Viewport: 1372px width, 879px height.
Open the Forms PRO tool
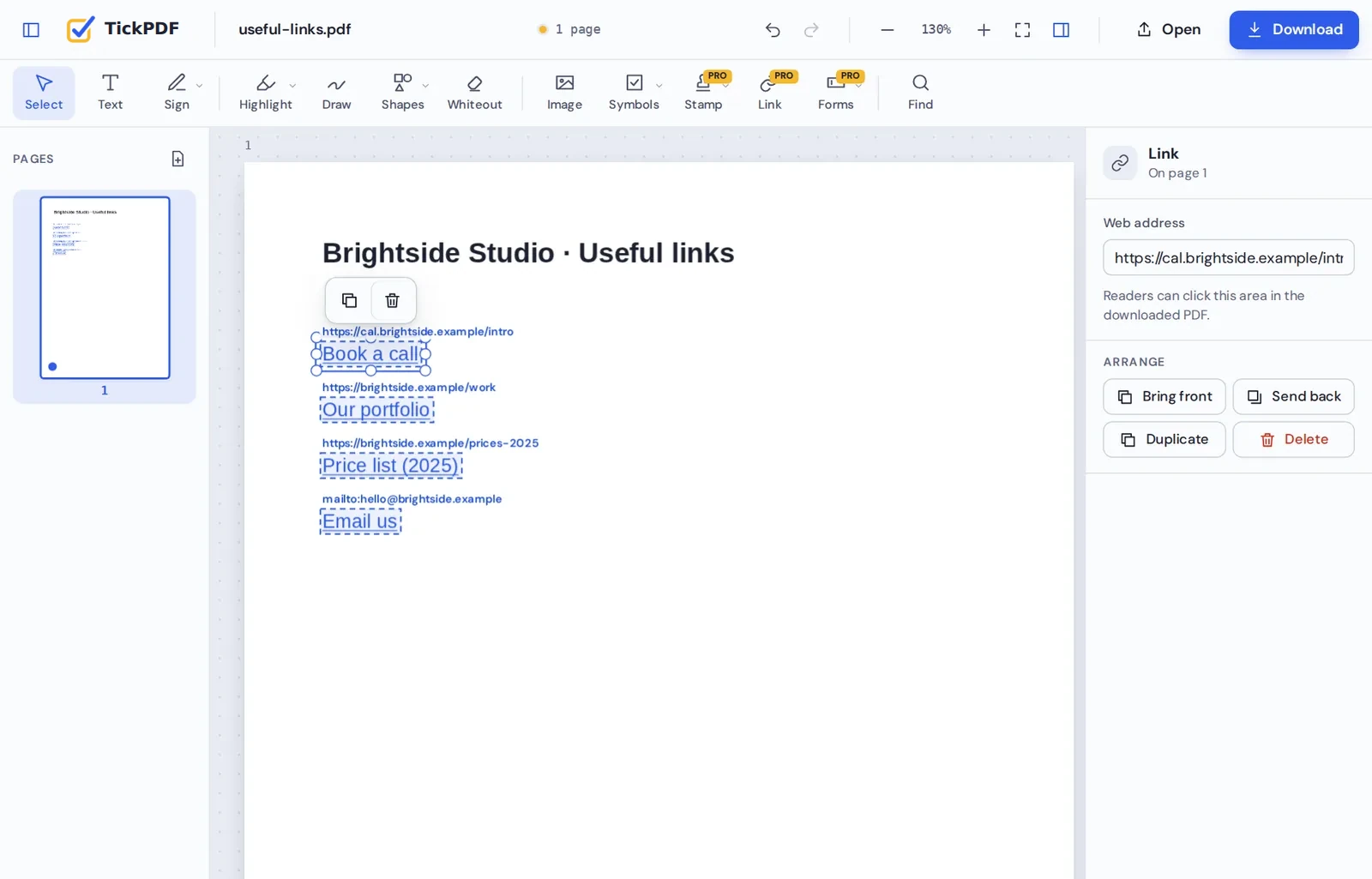tap(836, 93)
